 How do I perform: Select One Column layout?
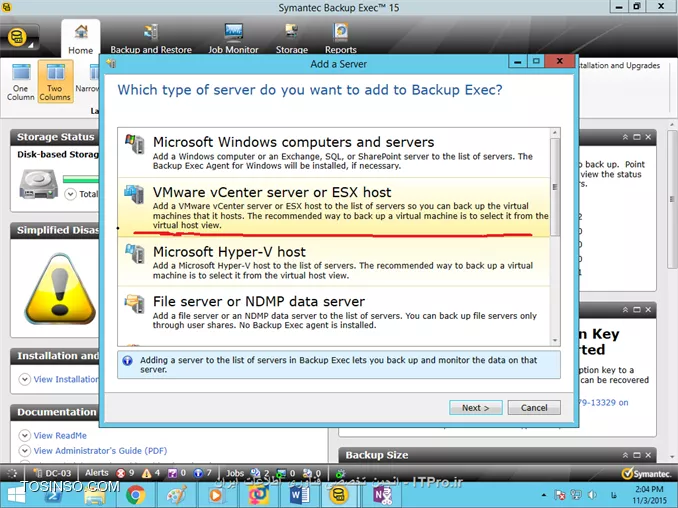pyautogui.click(x=20, y=82)
